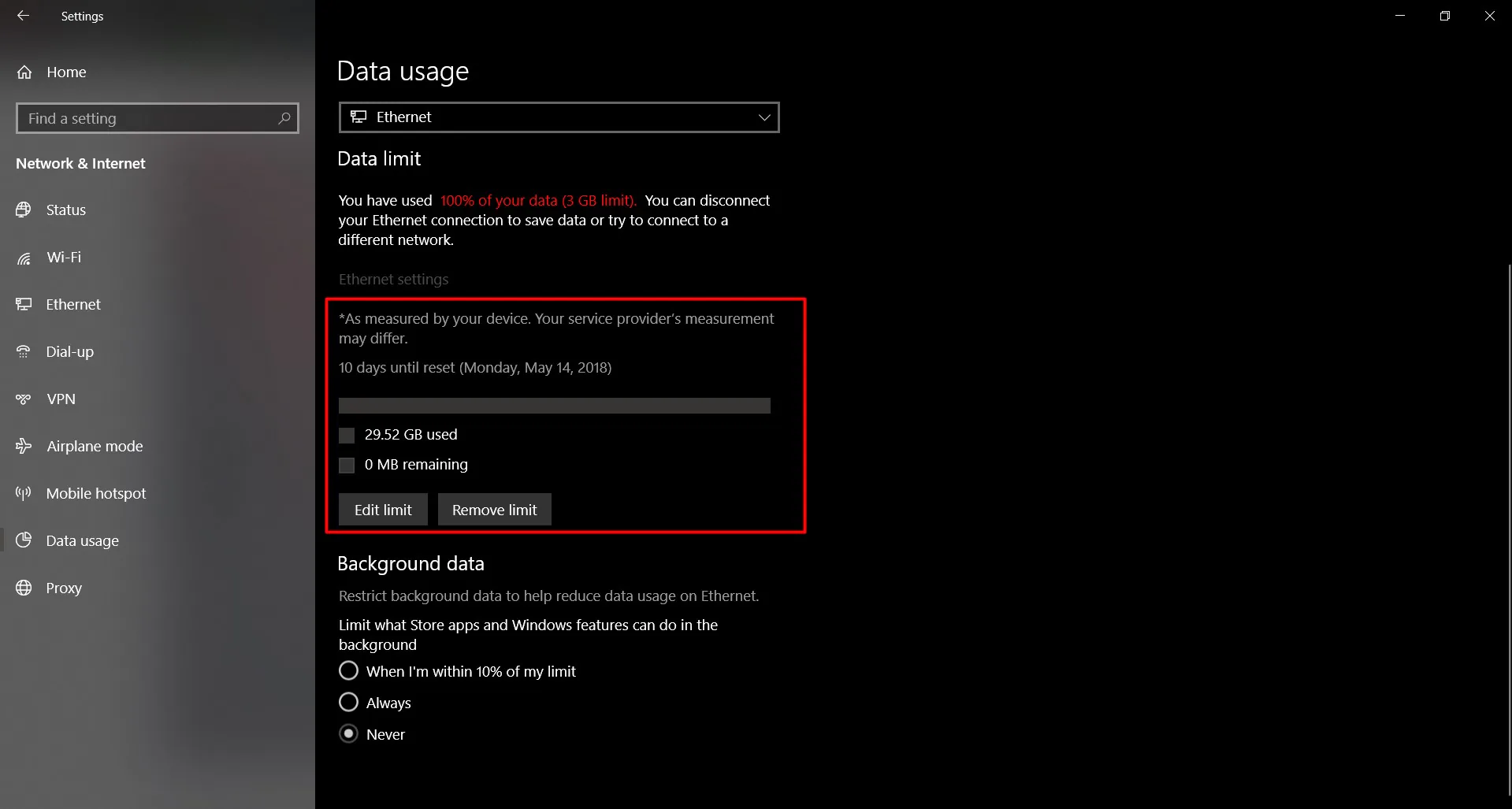Focus the 'Find a setting' search box

tap(158, 118)
